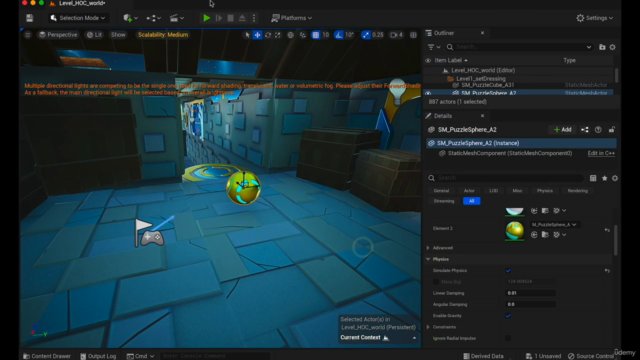640x360 pixels.
Task: Select the All filter tab
Action: click(x=471, y=201)
